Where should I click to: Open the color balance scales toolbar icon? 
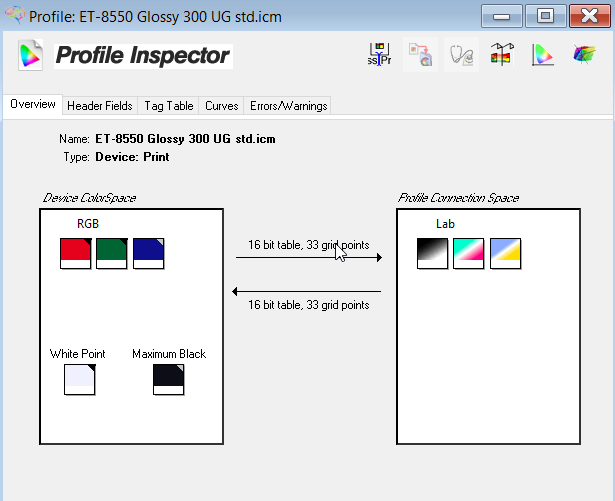[502, 55]
